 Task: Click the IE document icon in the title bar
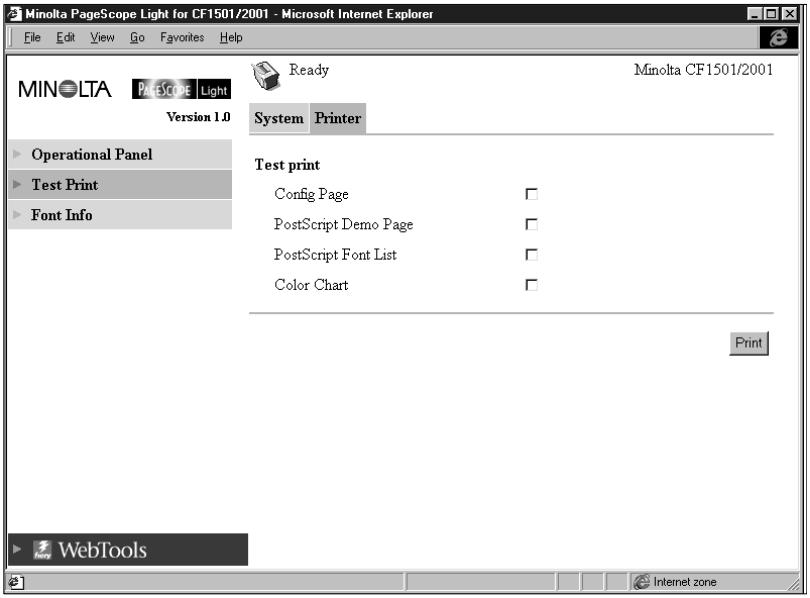14,13
